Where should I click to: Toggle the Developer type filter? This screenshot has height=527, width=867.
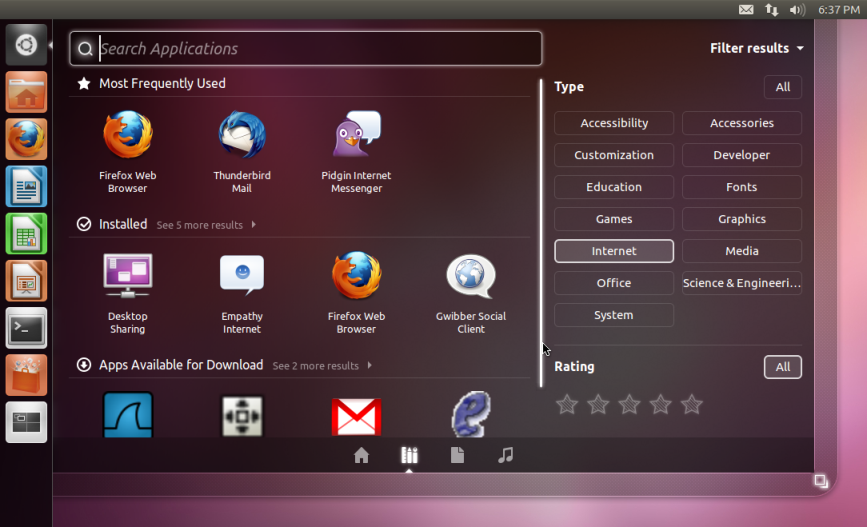(741, 155)
